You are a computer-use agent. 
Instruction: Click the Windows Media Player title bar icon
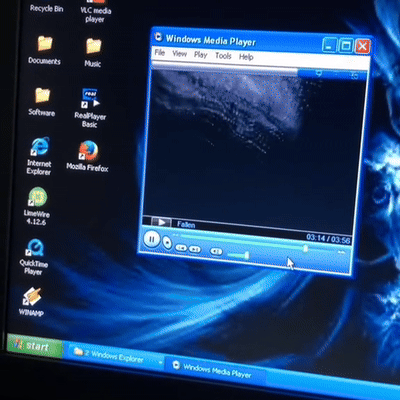tap(159, 36)
